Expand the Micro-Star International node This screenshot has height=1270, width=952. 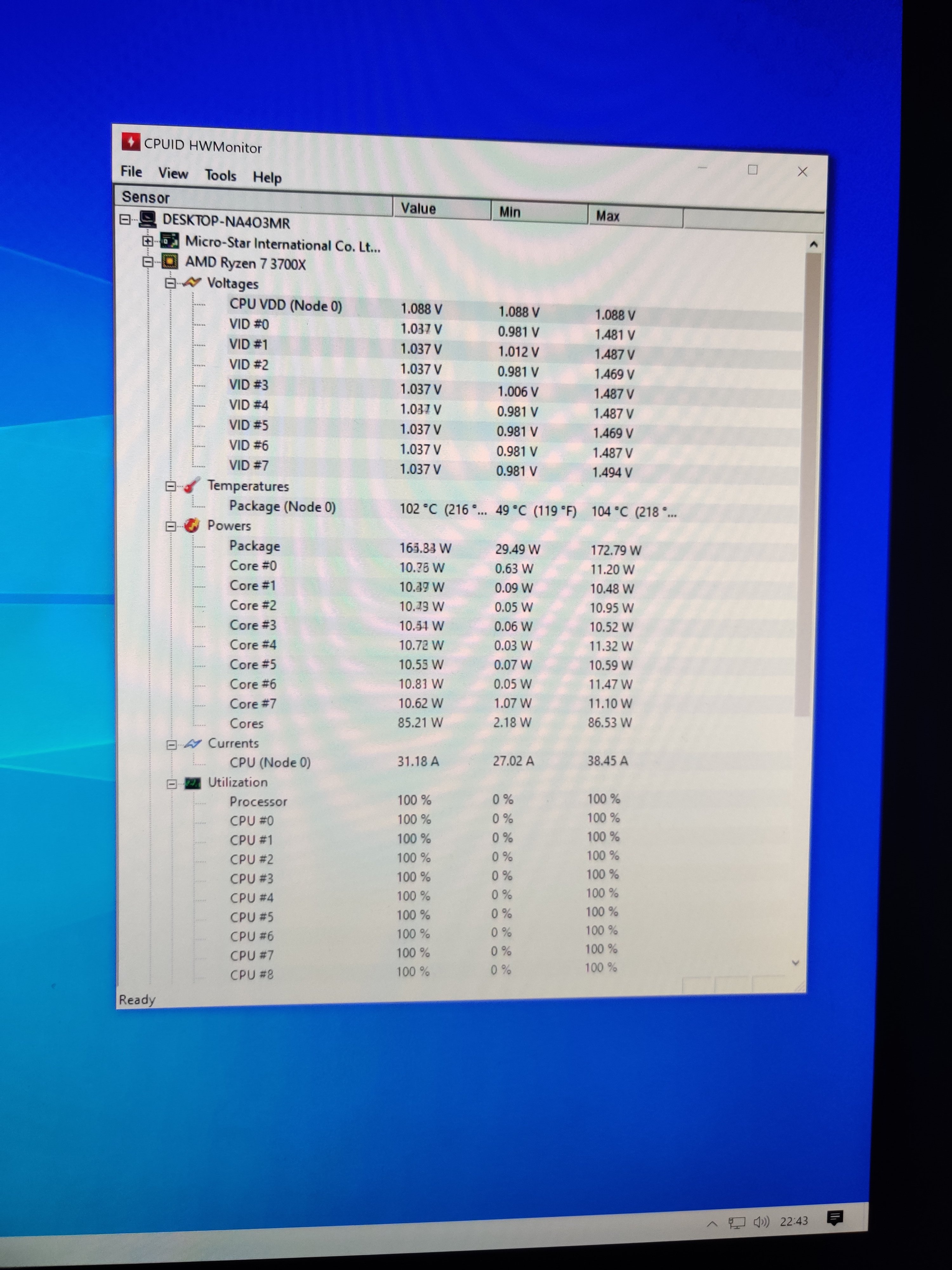148,241
